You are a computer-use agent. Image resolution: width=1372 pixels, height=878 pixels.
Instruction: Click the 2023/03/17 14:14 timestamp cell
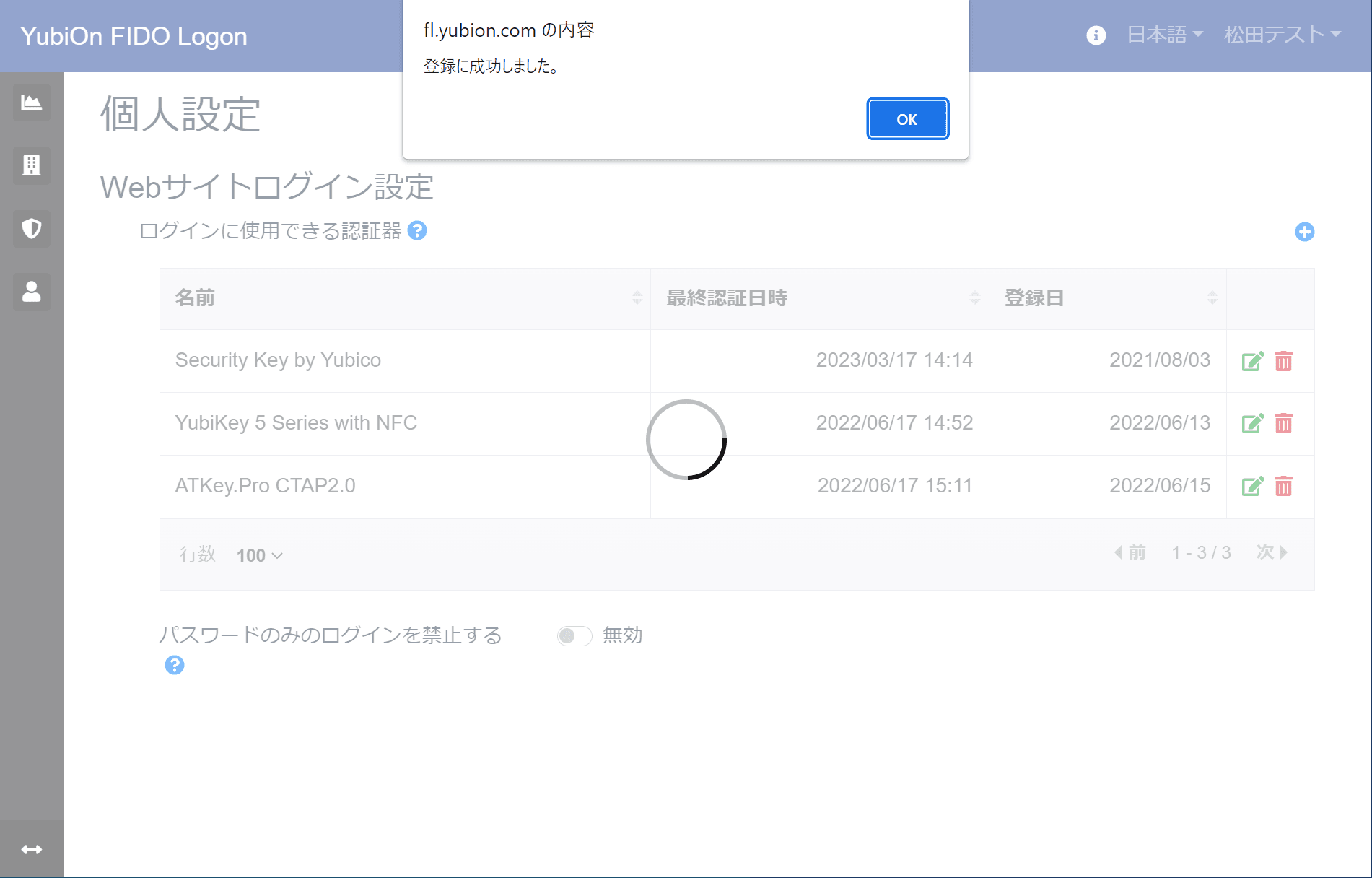[x=820, y=360]
